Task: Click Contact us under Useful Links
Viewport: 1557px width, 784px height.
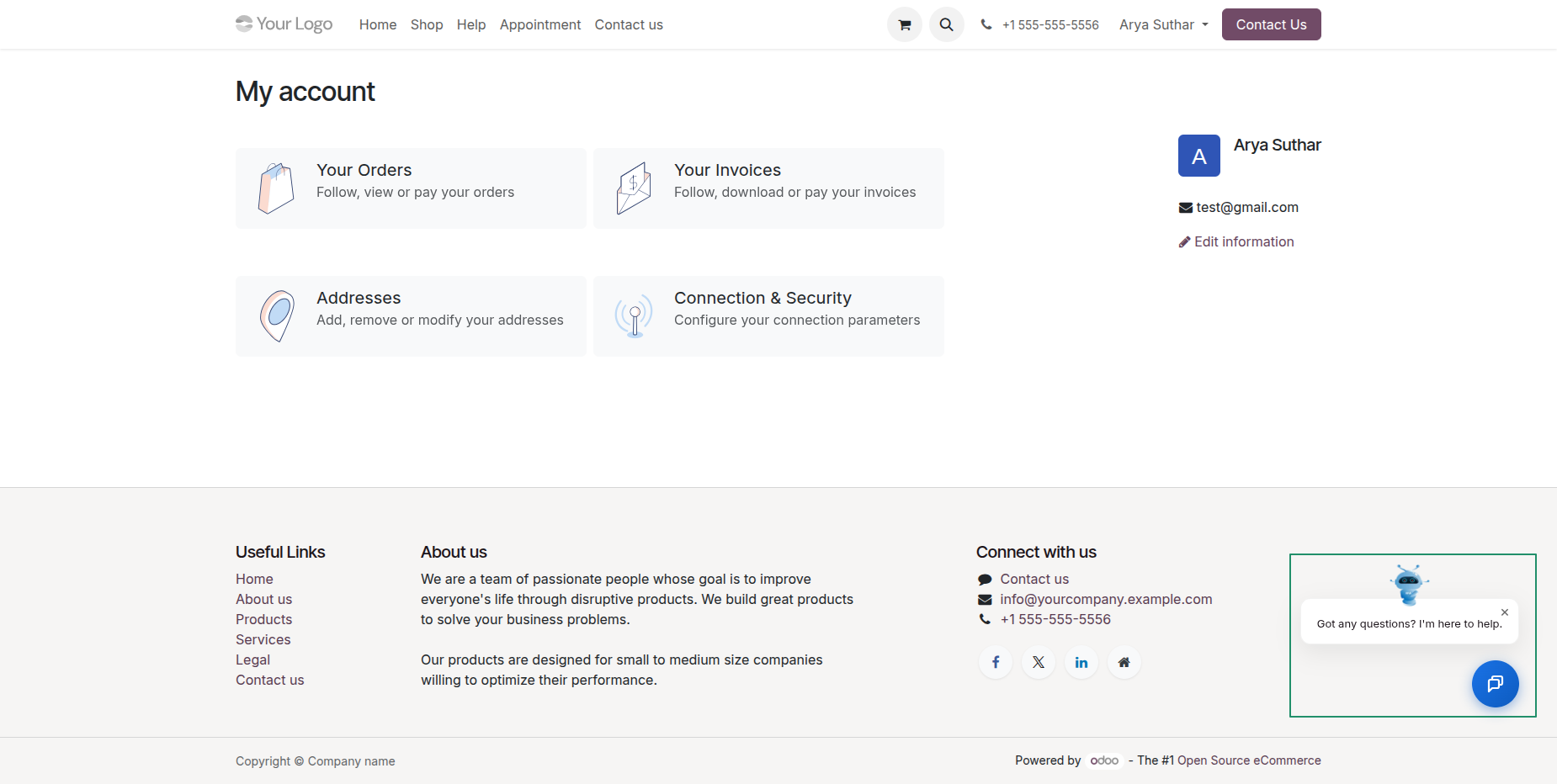Action: (x=269, y=680)
